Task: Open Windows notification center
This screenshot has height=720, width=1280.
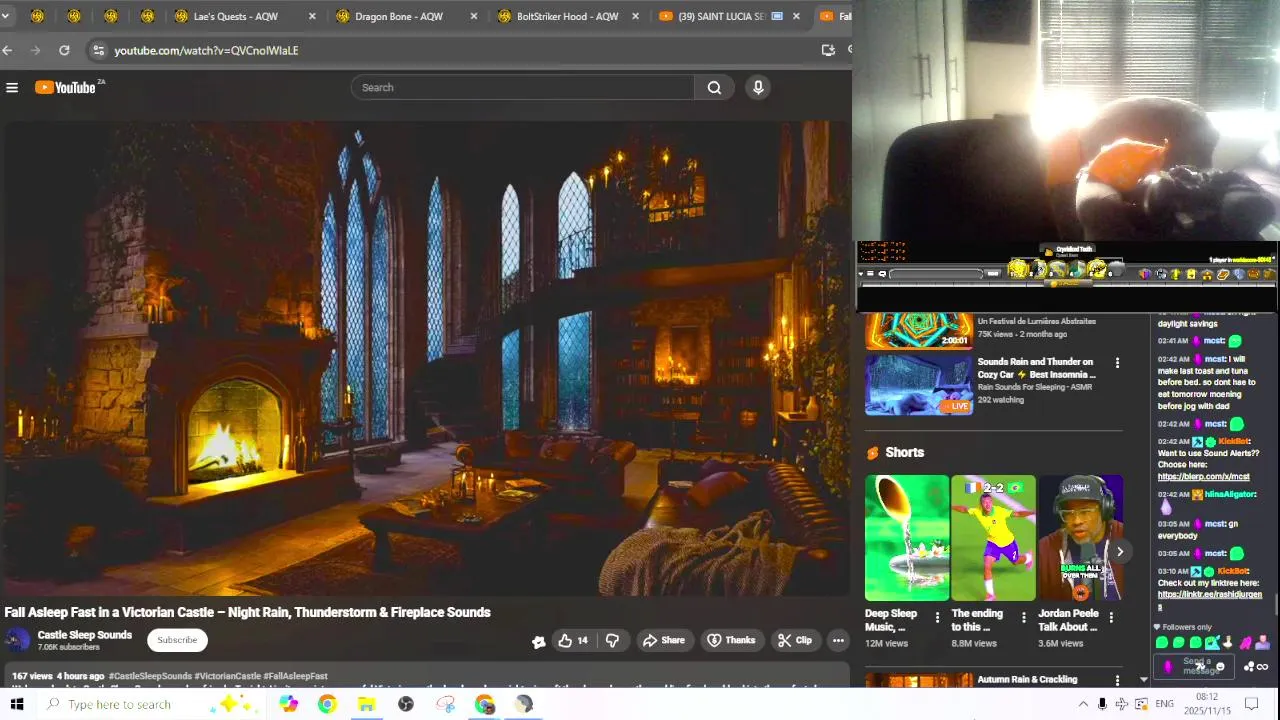Action: 1251,704
